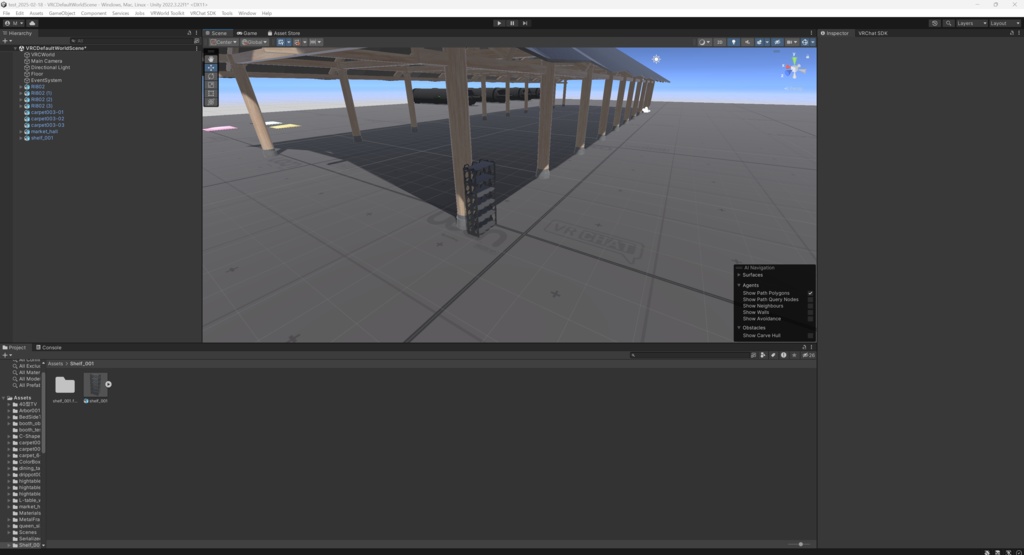Select the Rect transform tool
This screenshot has width=1024, height=555.
tap(211, 93)
